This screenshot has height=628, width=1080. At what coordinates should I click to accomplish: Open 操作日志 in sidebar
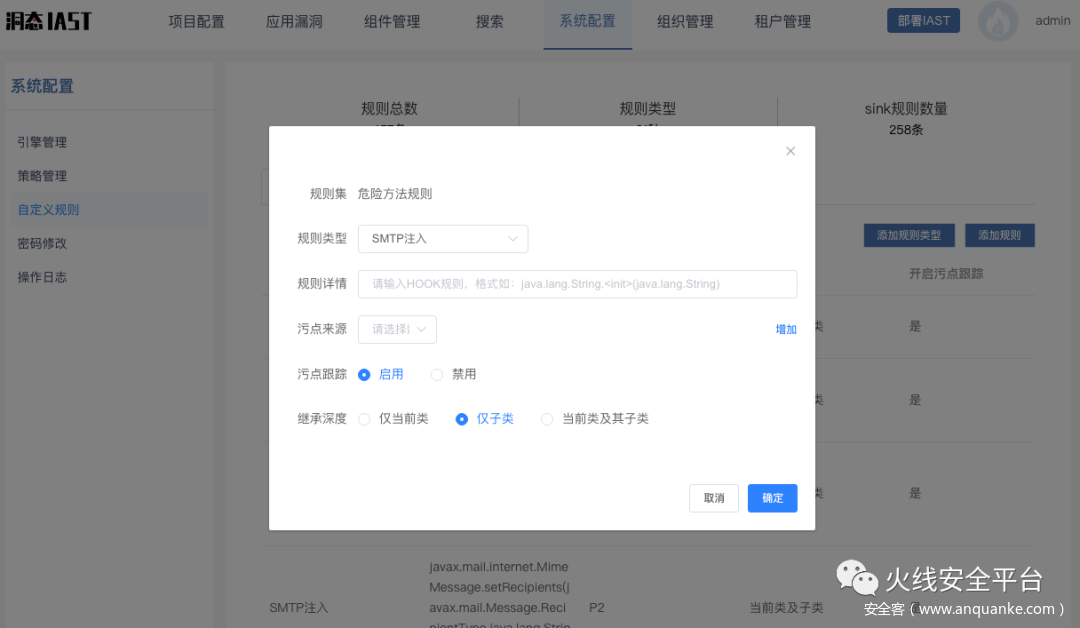tap(42, 277)
